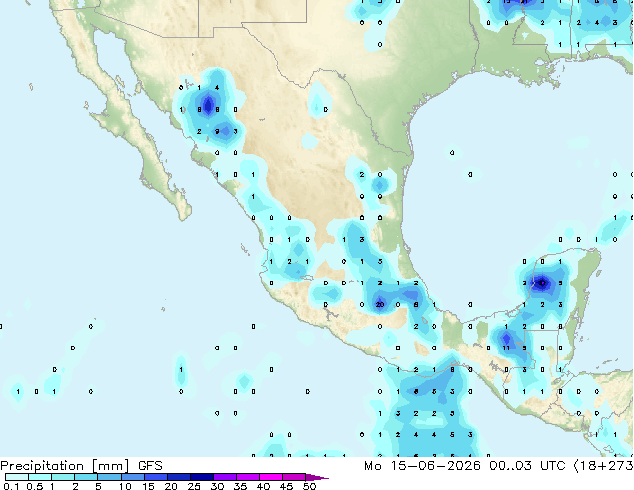Click the '15' legend scale label

pyautogui.click(x=148, y=486)
